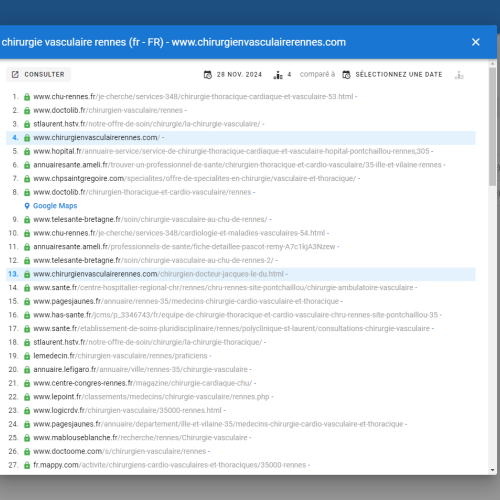
Task: Open result 23 www.logicrdv.fr link
Action: point(127,411)
